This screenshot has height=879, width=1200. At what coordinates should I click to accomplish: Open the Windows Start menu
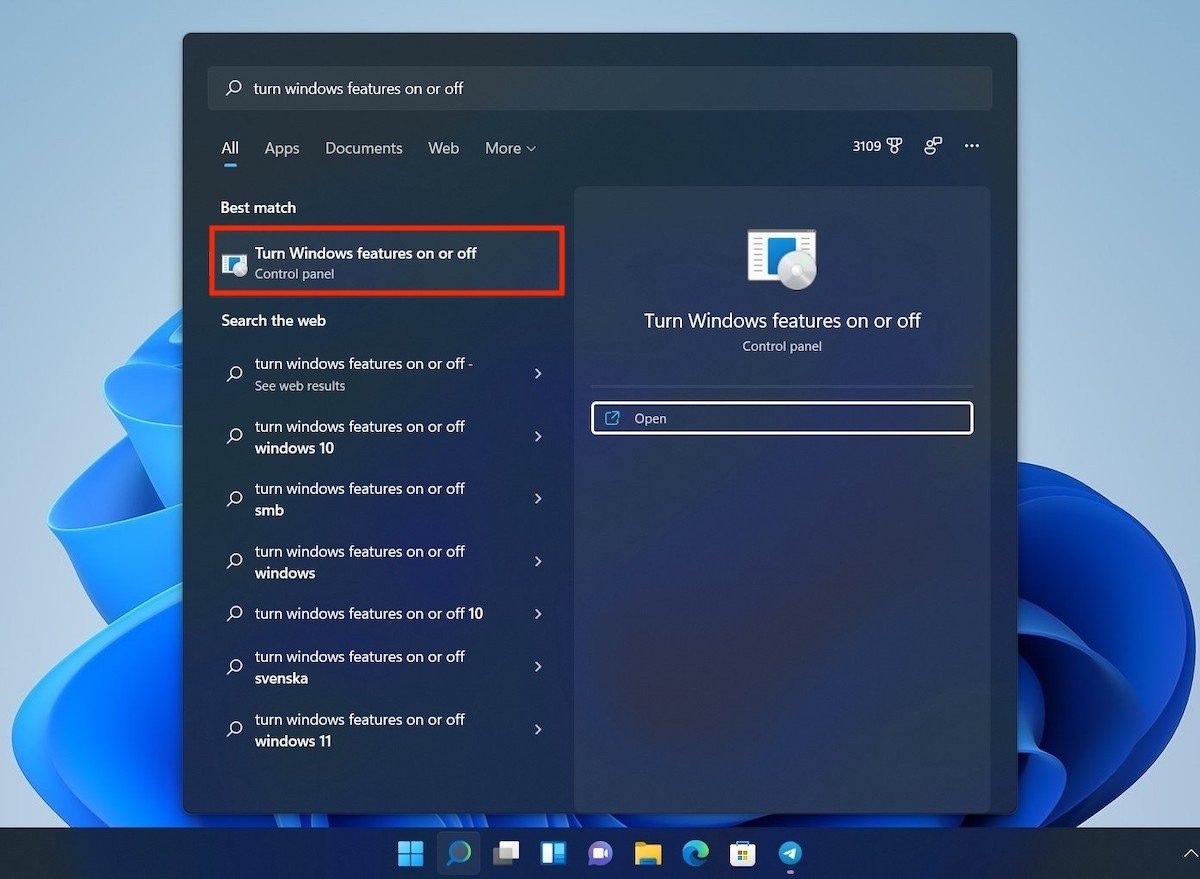[x=411, y=853]
